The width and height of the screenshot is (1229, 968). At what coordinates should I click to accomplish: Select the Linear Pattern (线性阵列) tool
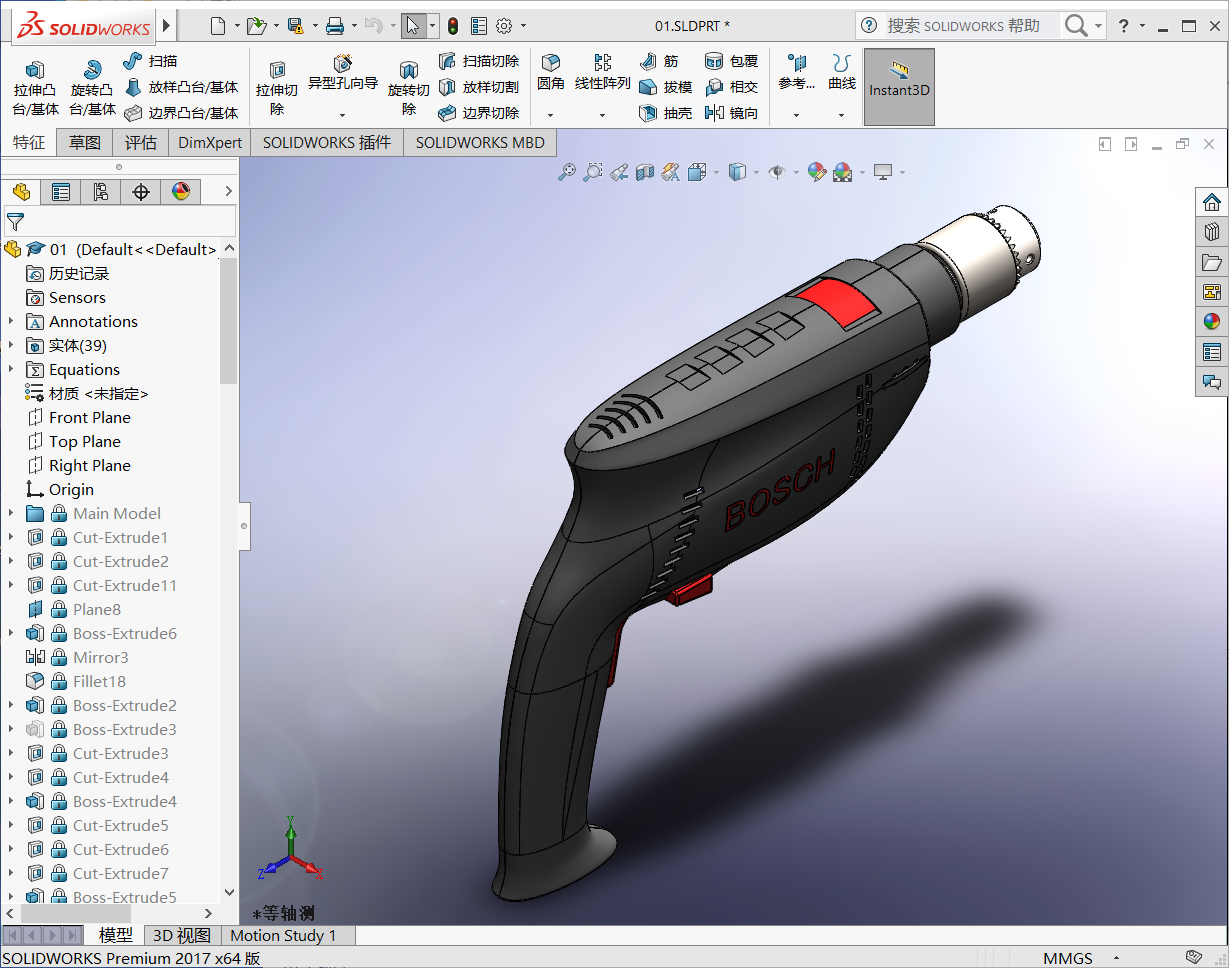602,73
